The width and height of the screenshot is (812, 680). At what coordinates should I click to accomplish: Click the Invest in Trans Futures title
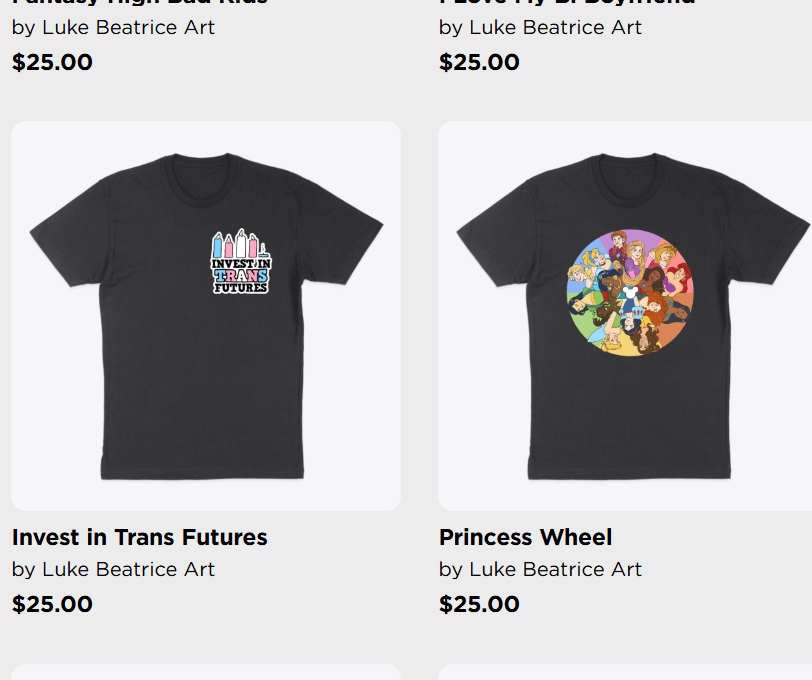[x=140, y=537]
